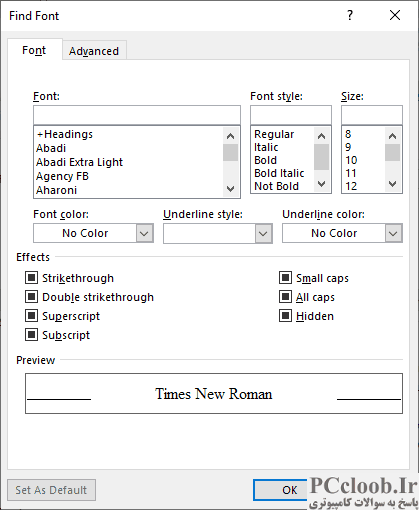This screenshot has height=510, width=419.
Task: Click the font style list down arrow
Action: click(321, 184)
